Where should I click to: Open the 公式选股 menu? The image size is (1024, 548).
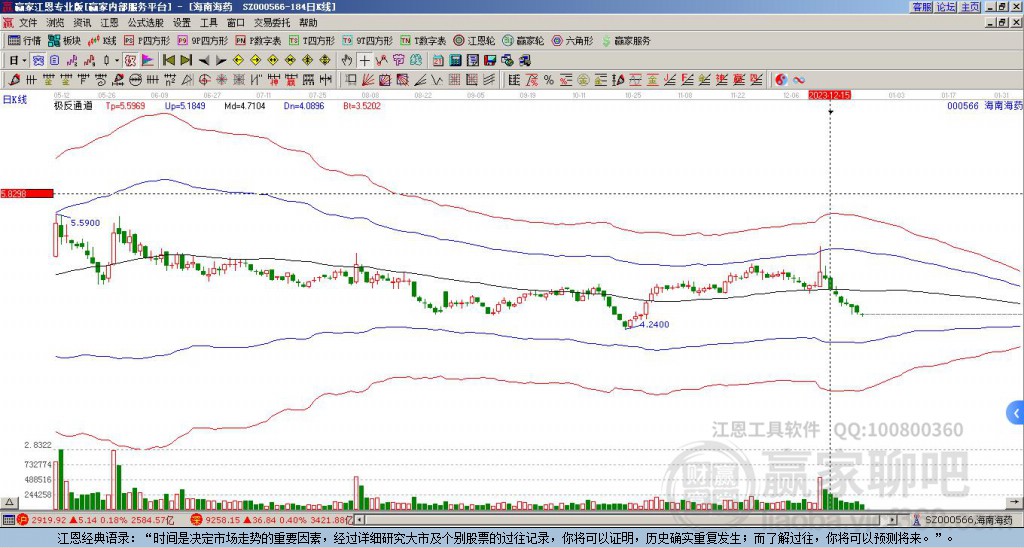(x=145, y=23)
